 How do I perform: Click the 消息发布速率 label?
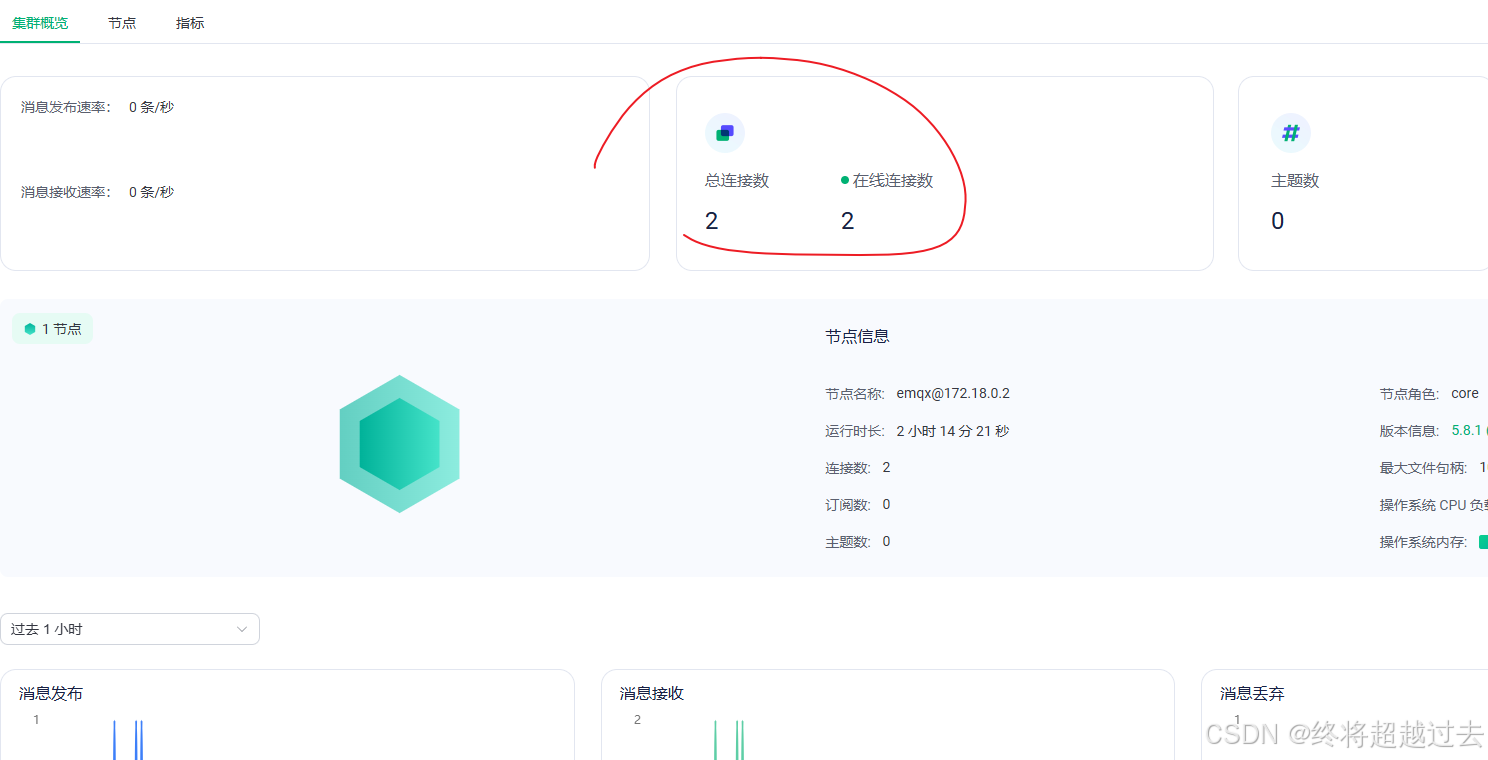click(66, 107)
